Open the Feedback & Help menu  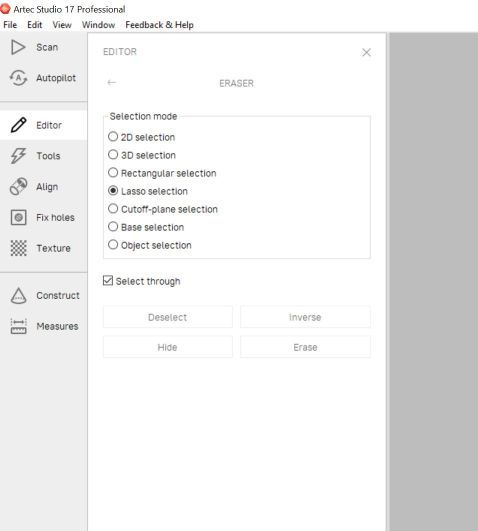159,25
